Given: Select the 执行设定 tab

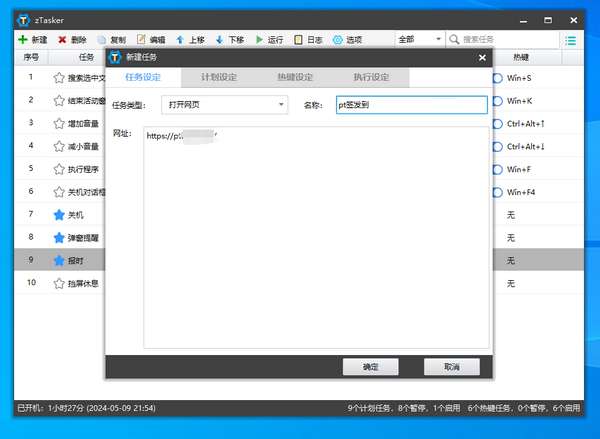Looking at the screenshot, I should coord(371,77).
